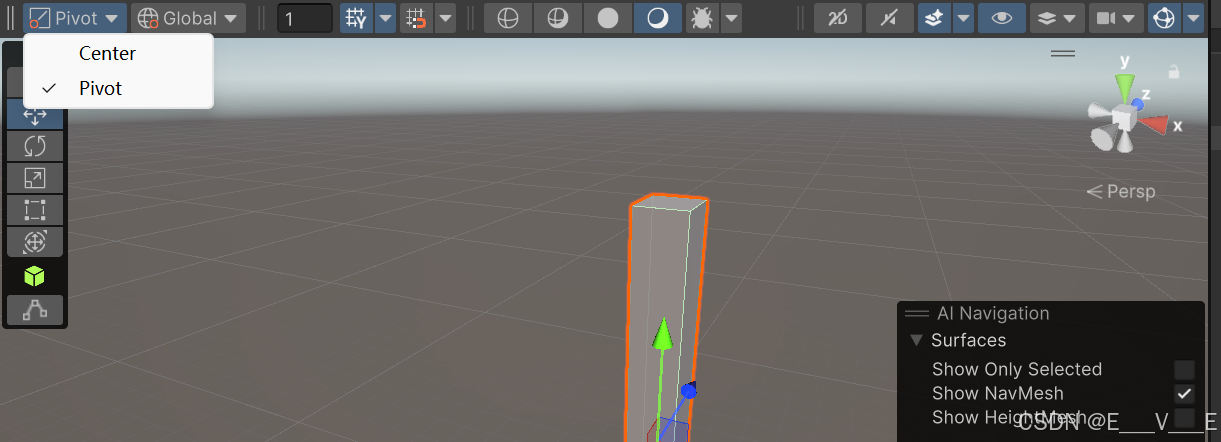Collapse the Surfaces section

coord(915,340)
